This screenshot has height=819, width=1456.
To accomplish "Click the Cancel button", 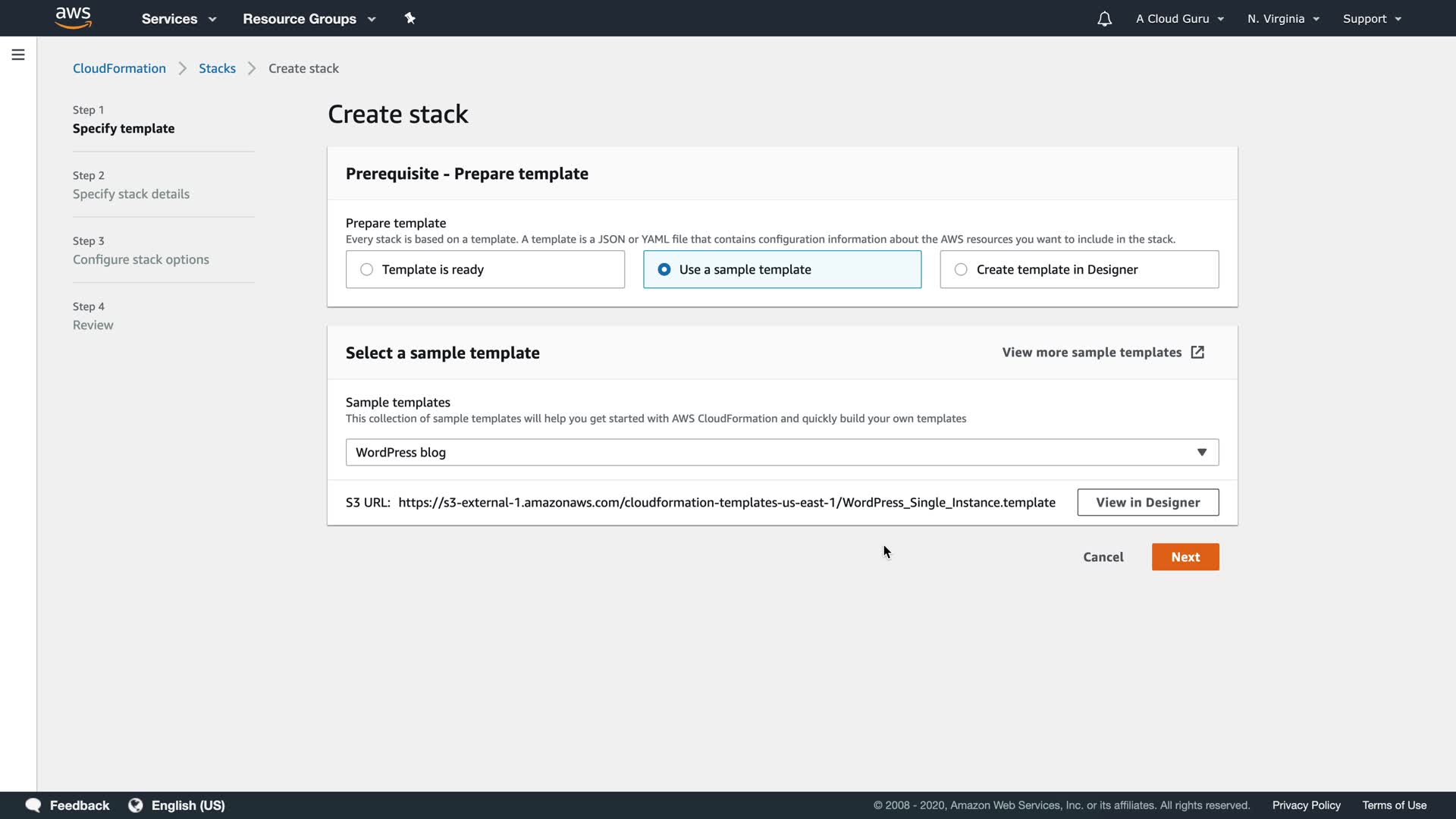I will [1103, 557].
